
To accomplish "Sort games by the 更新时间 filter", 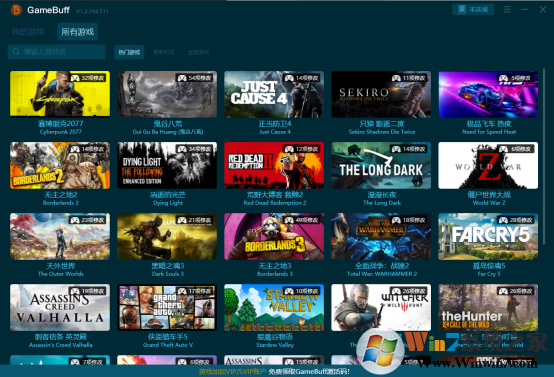I will (164, 52).
